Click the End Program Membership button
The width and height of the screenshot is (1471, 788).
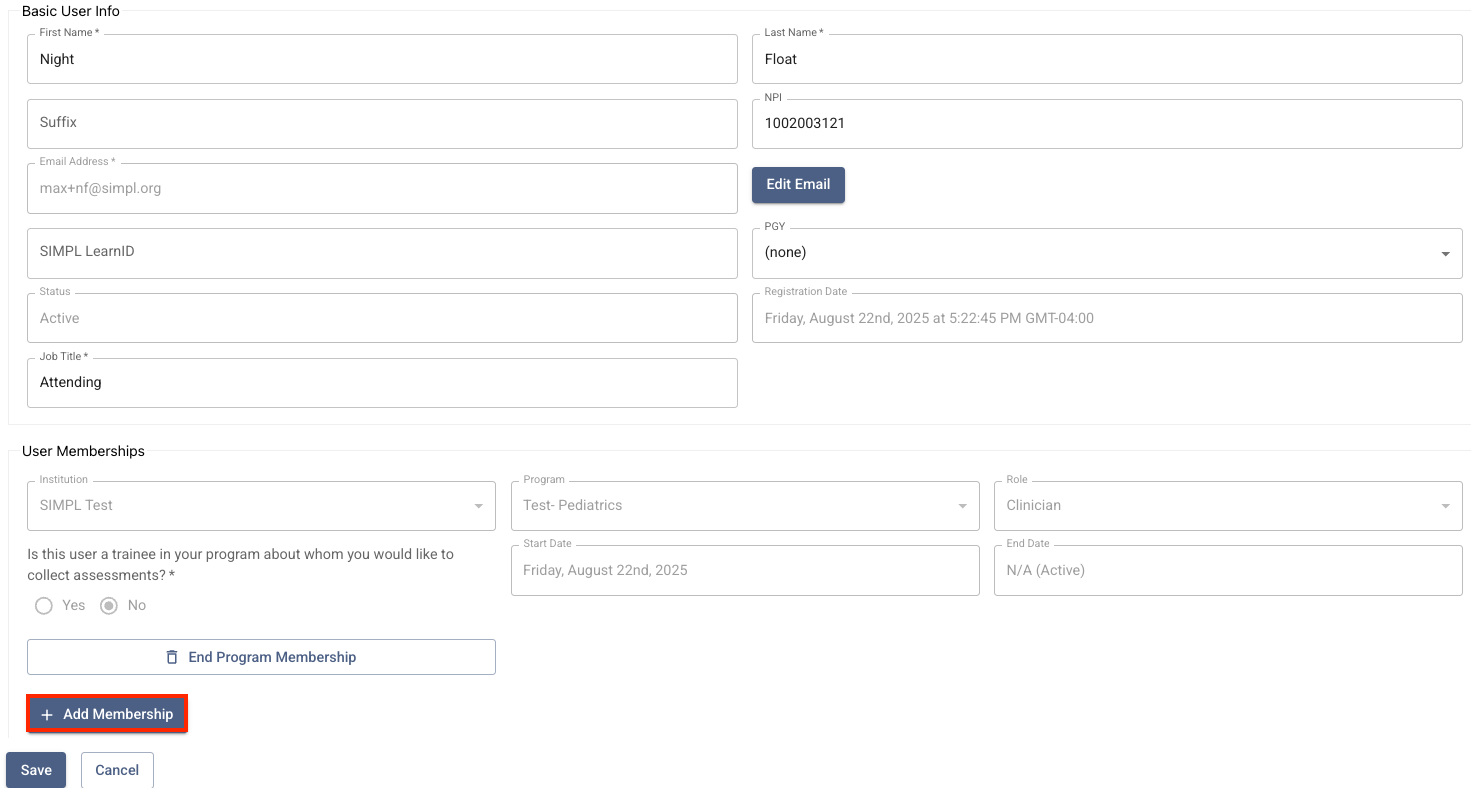coord(261,657)
